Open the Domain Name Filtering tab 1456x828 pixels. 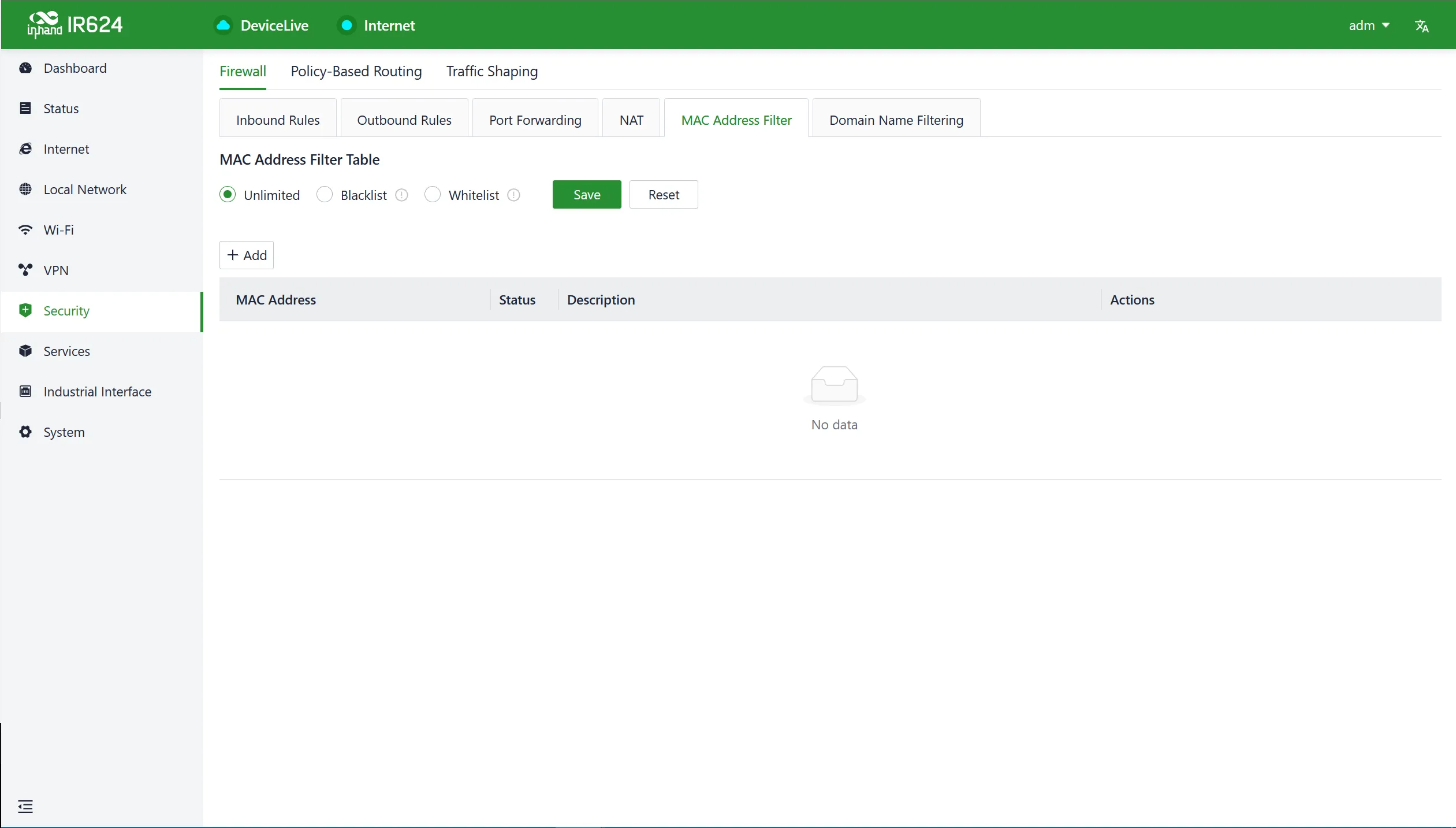896,120
